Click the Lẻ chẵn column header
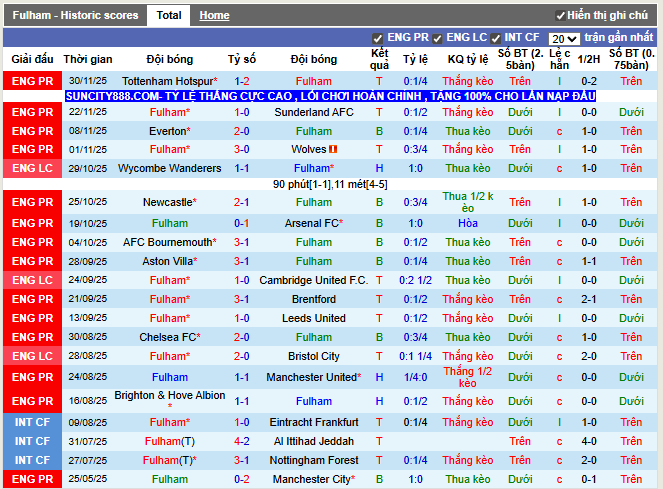Viewport: 663px width, 489px height. point(559,59)
